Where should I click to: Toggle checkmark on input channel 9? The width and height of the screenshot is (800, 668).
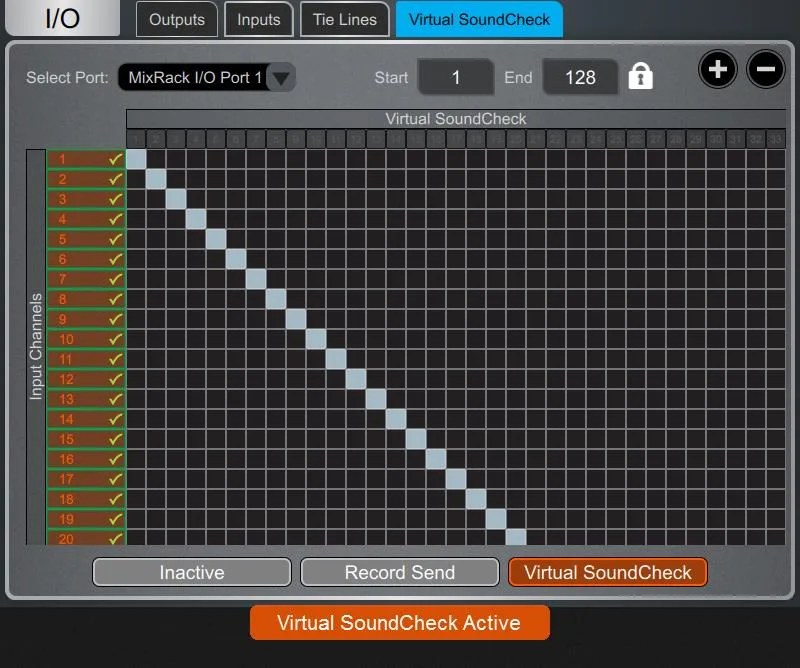click(x=116, y=319)
